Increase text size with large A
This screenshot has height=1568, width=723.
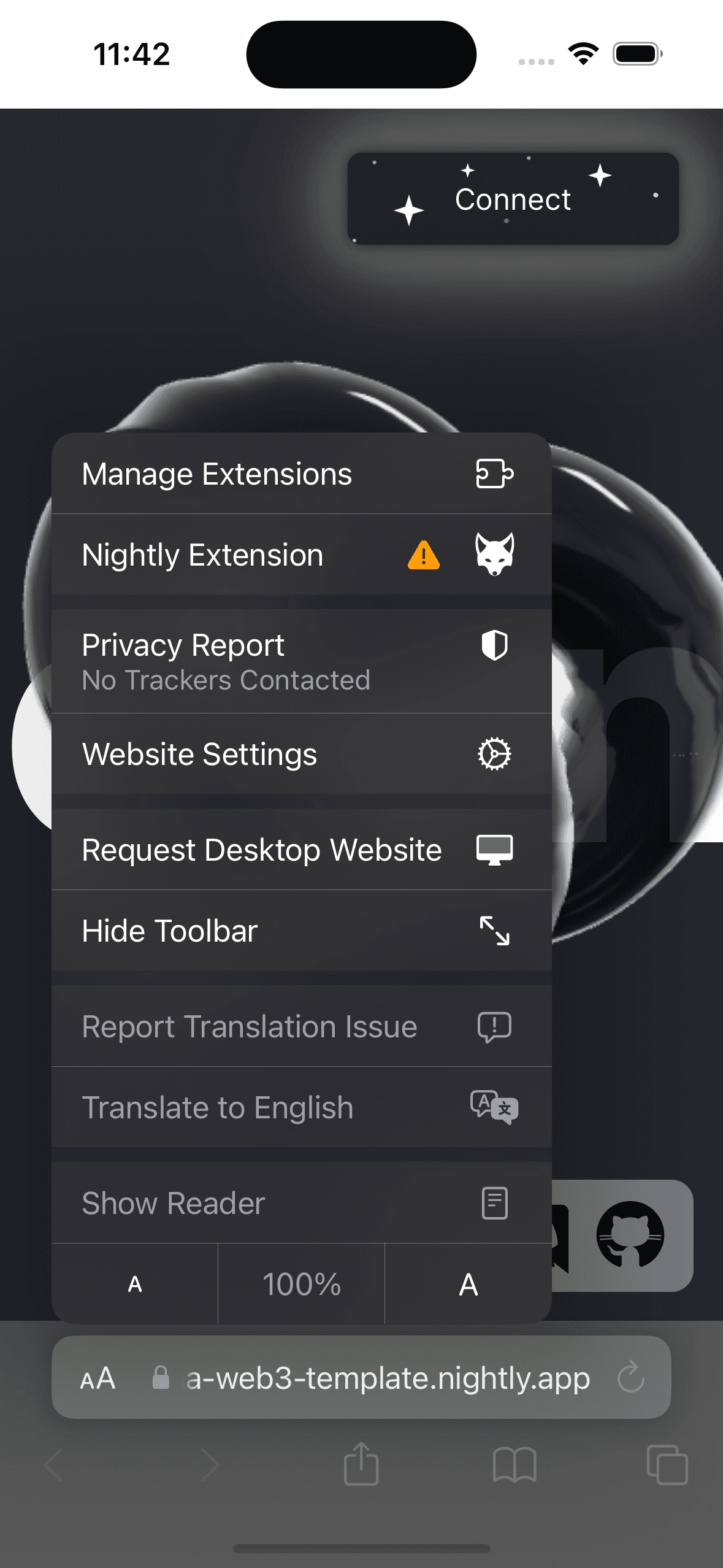(x=469, y=1284)
